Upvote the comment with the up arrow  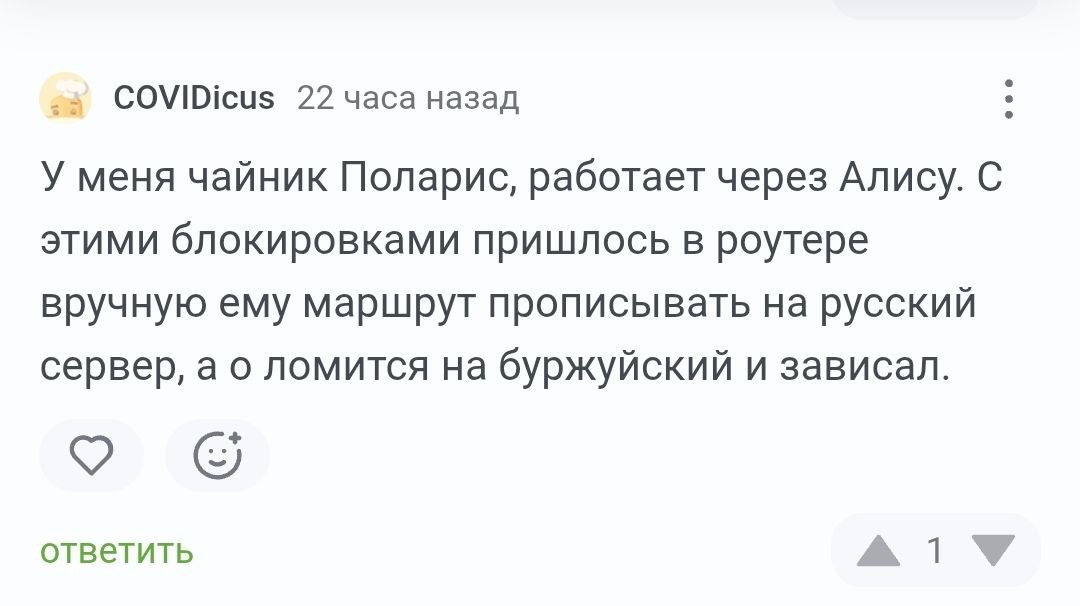879,551
